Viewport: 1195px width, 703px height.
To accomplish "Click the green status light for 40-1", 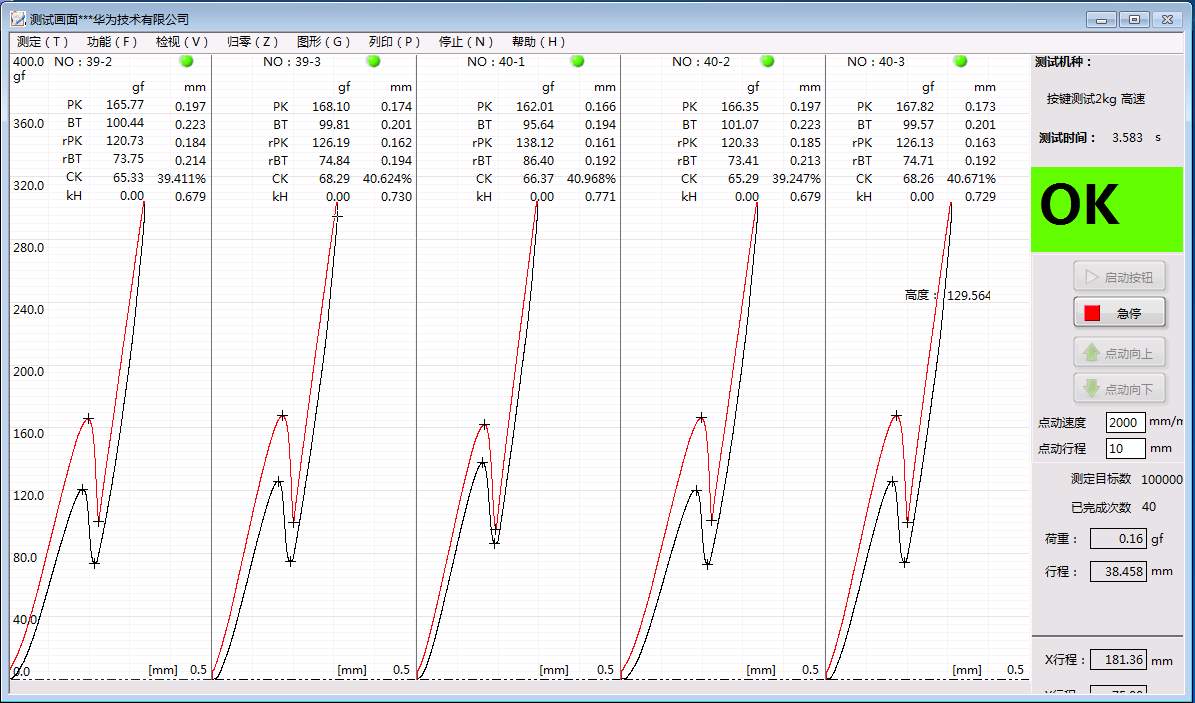I will 577,61.
